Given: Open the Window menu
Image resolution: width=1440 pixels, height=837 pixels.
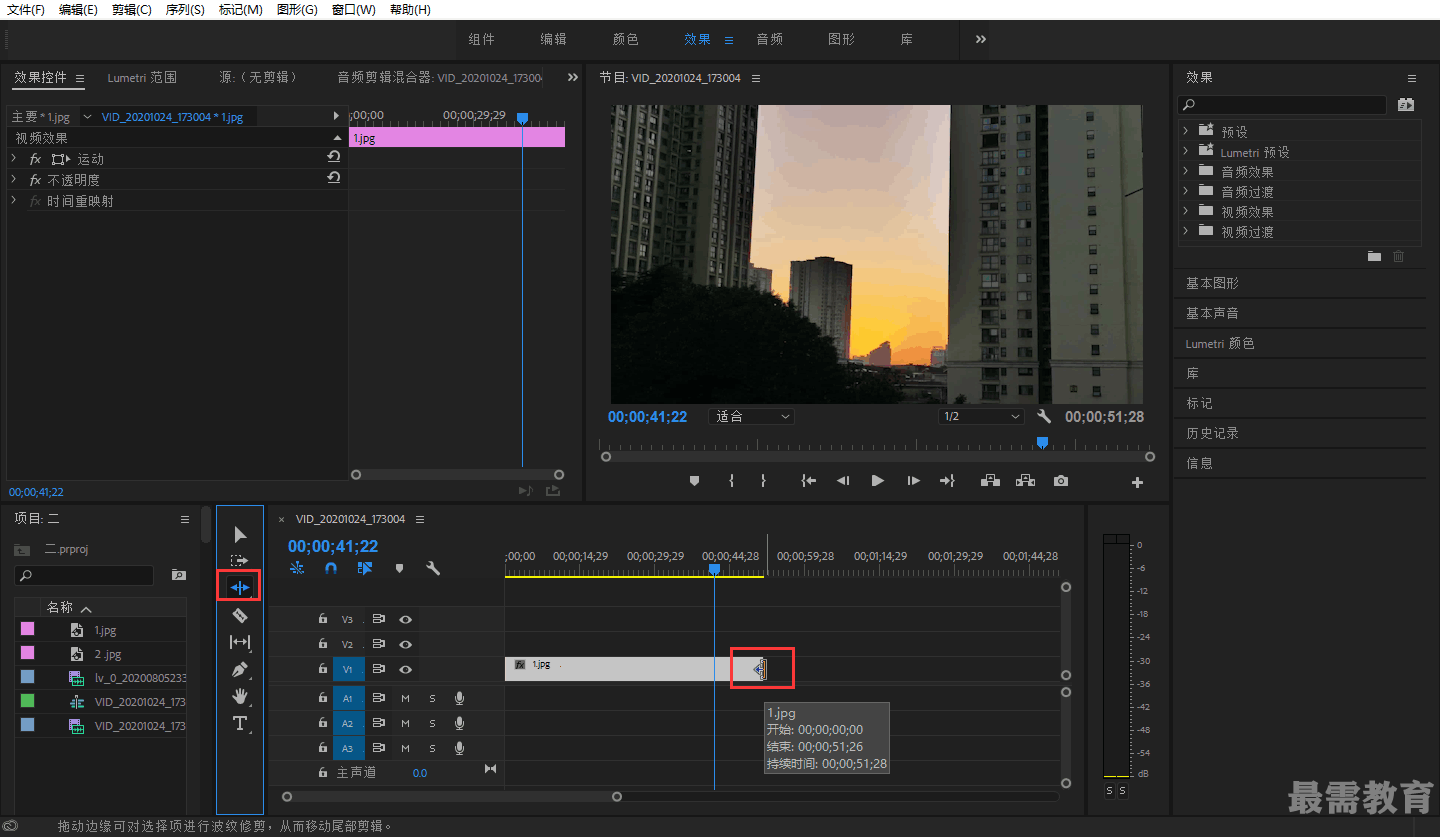Looking at the screenshot, I should pos(354,9).
